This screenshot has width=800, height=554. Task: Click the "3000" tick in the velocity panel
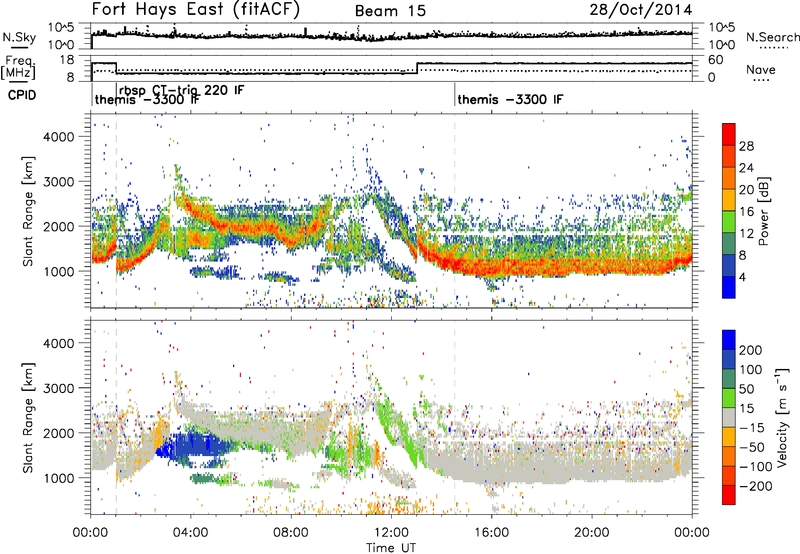[59, 388]
